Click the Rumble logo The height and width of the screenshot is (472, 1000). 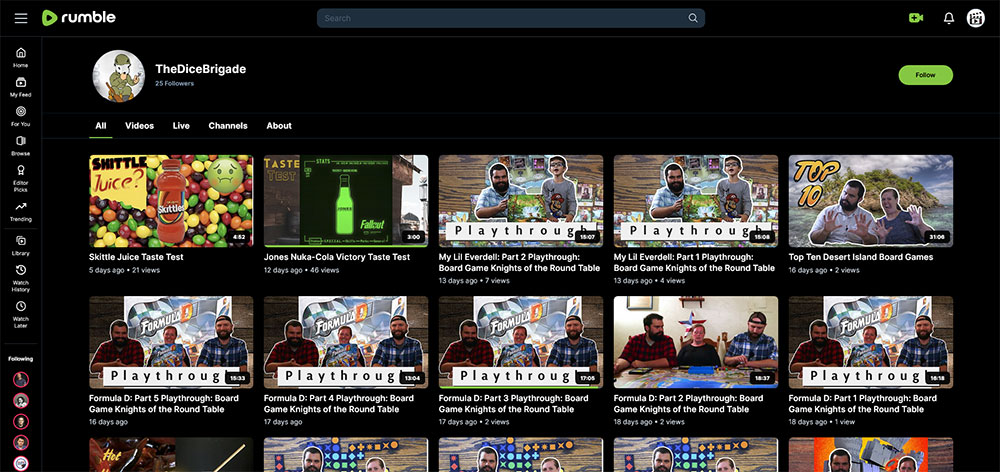pos(79,18)
